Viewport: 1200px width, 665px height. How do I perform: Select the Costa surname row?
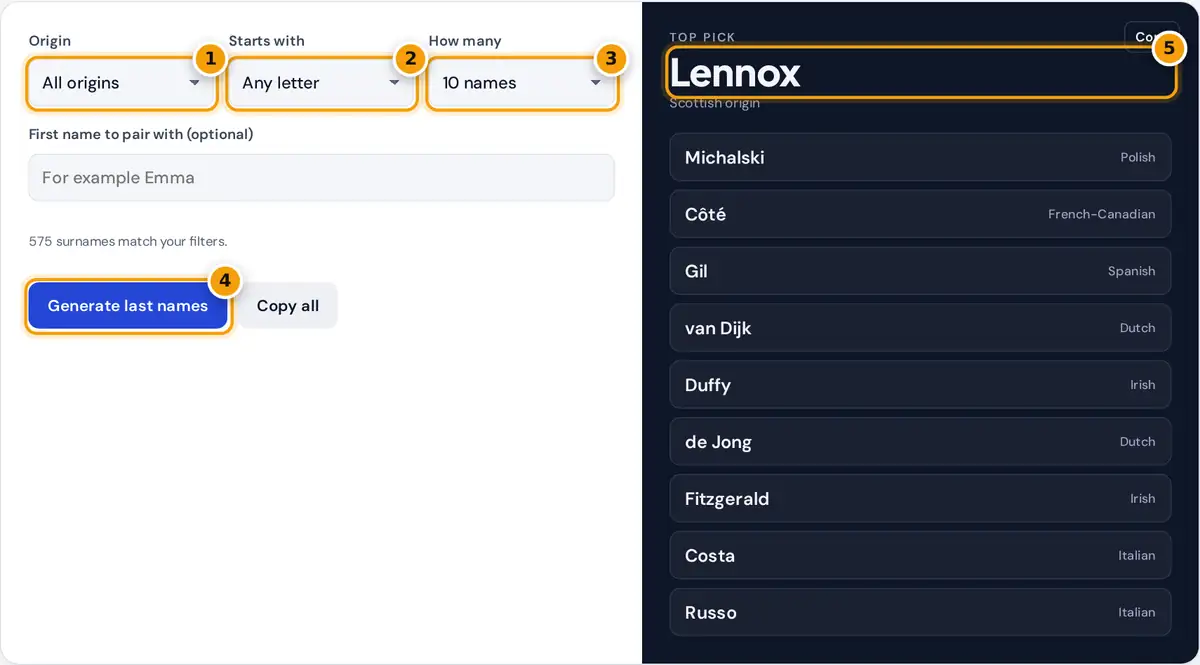tap(920, 556)
